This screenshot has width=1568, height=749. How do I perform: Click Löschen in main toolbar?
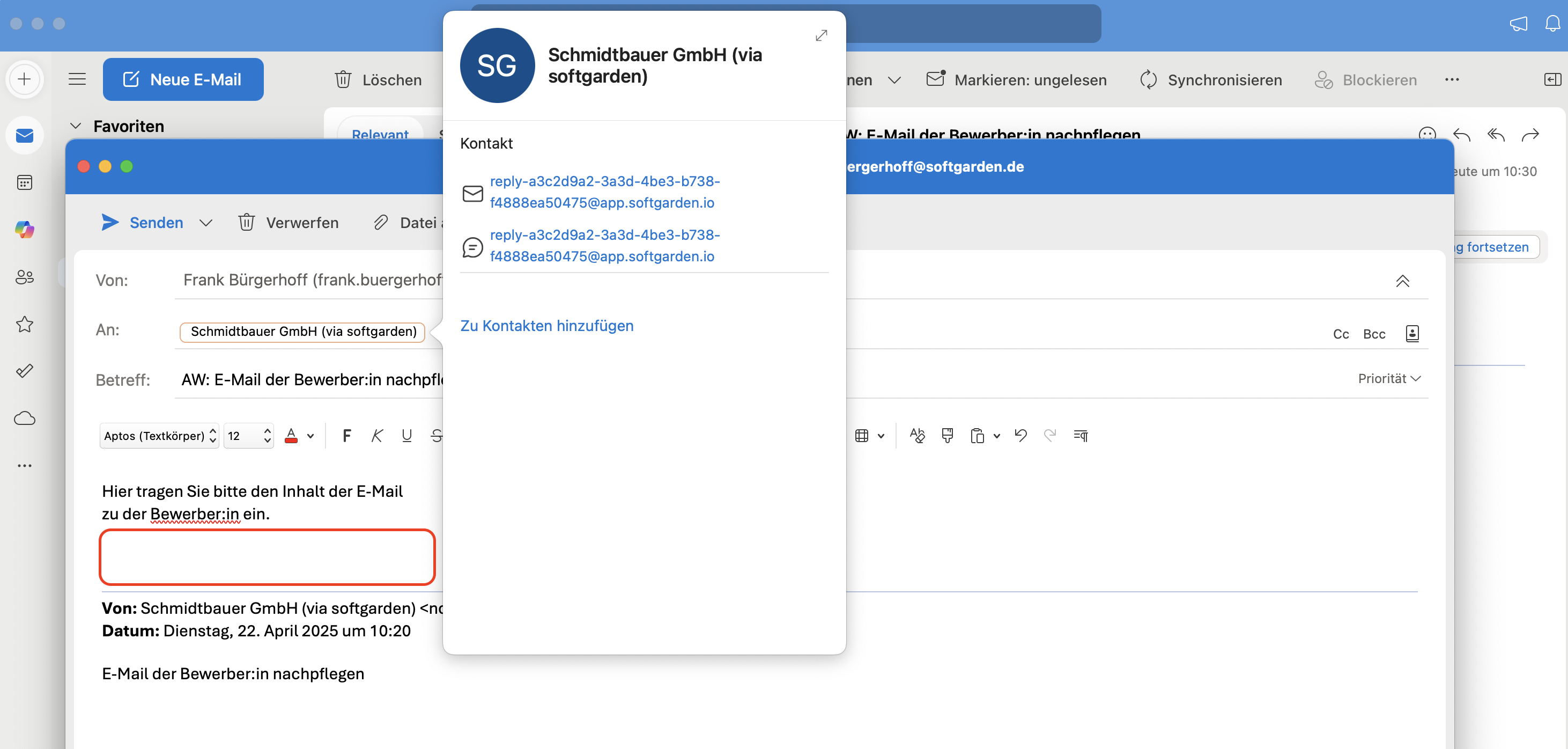coord(378,80)
